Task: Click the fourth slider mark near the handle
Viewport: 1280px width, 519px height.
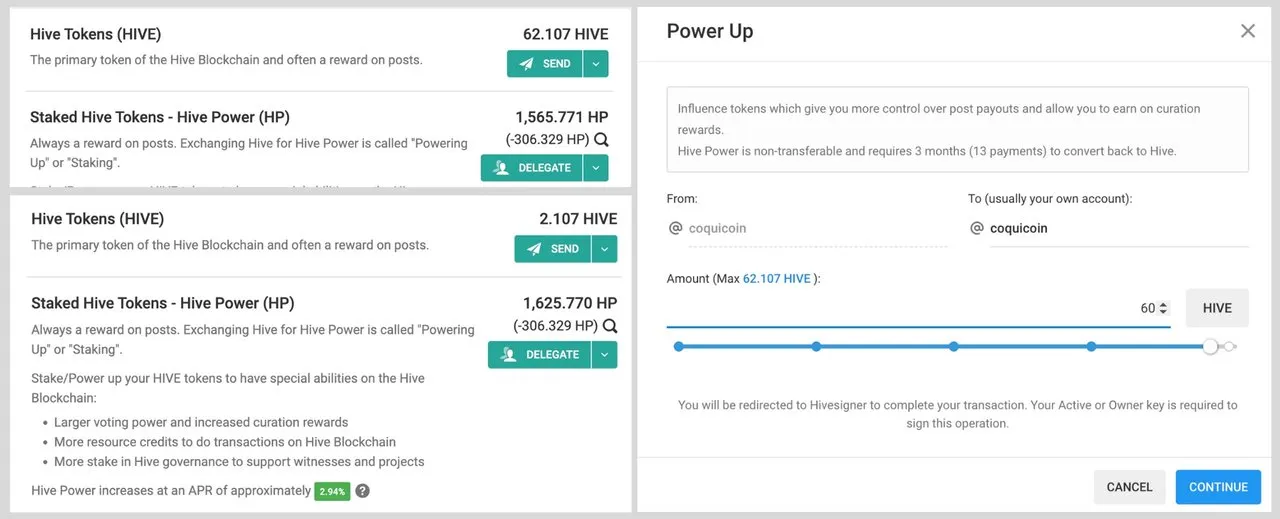Action: pos(1091,347)
